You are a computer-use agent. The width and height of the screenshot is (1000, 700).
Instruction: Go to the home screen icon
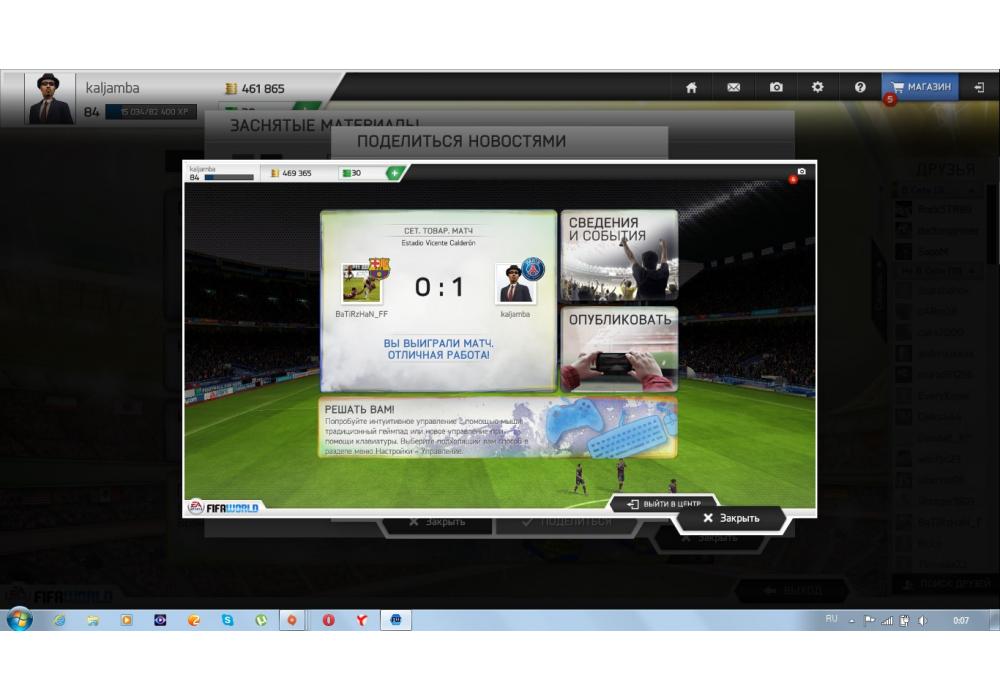691,87
